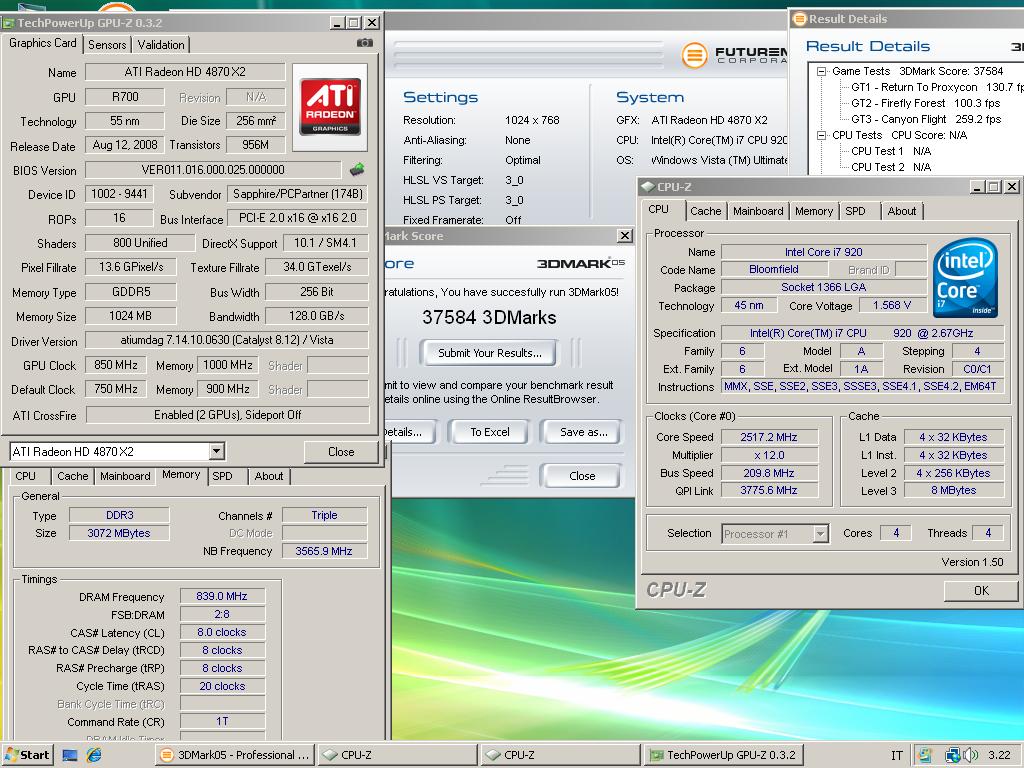Screen dimensions: 1024x768
Task: Select SPD tab in the memory CPU-Z window
Action: click(222, 476)
